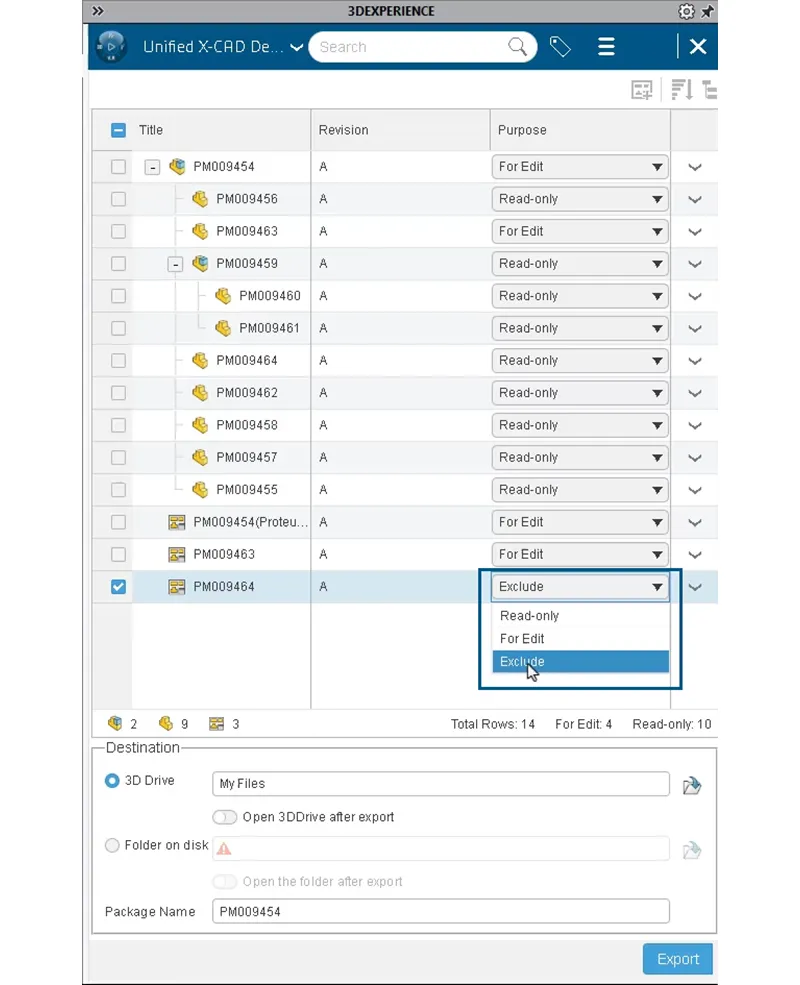The width and height of the screenshot is (800, 985).
Task: Open Purpose dropdown for PM009456
Action: (x=579, y=199)
